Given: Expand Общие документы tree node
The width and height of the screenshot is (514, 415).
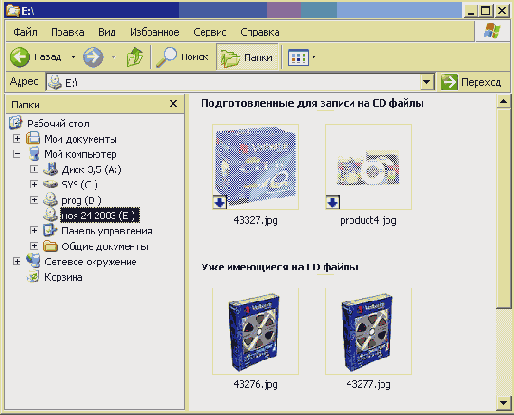Looking at the screenshot, I should pyautogui.click(x=34, y=246).
